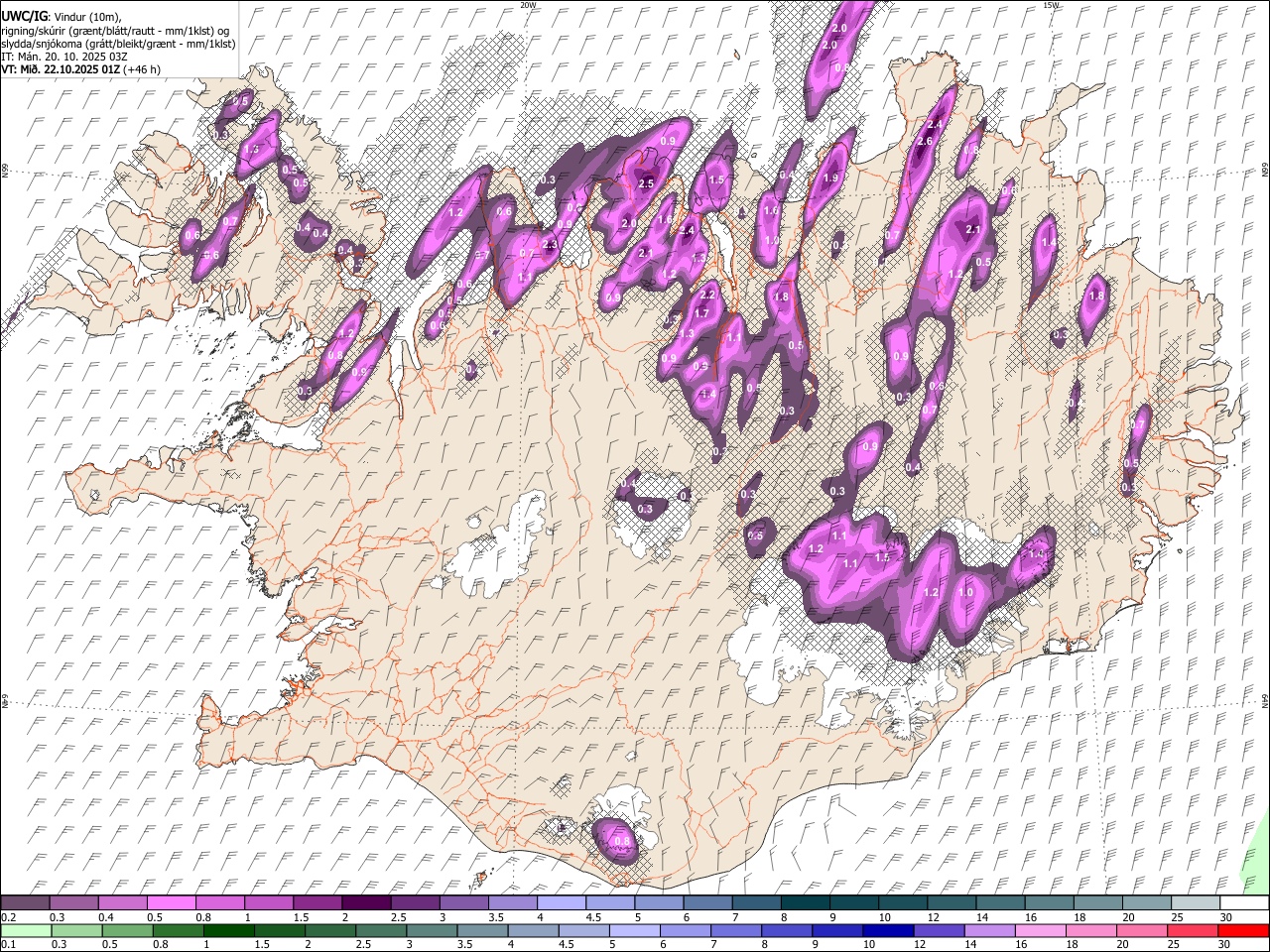Screen dimensions: 1270x952
Task: Click the IT: Mán. 20. 10. 2025 03Z line
Action: pyautogui.click(x=65, y=57)
